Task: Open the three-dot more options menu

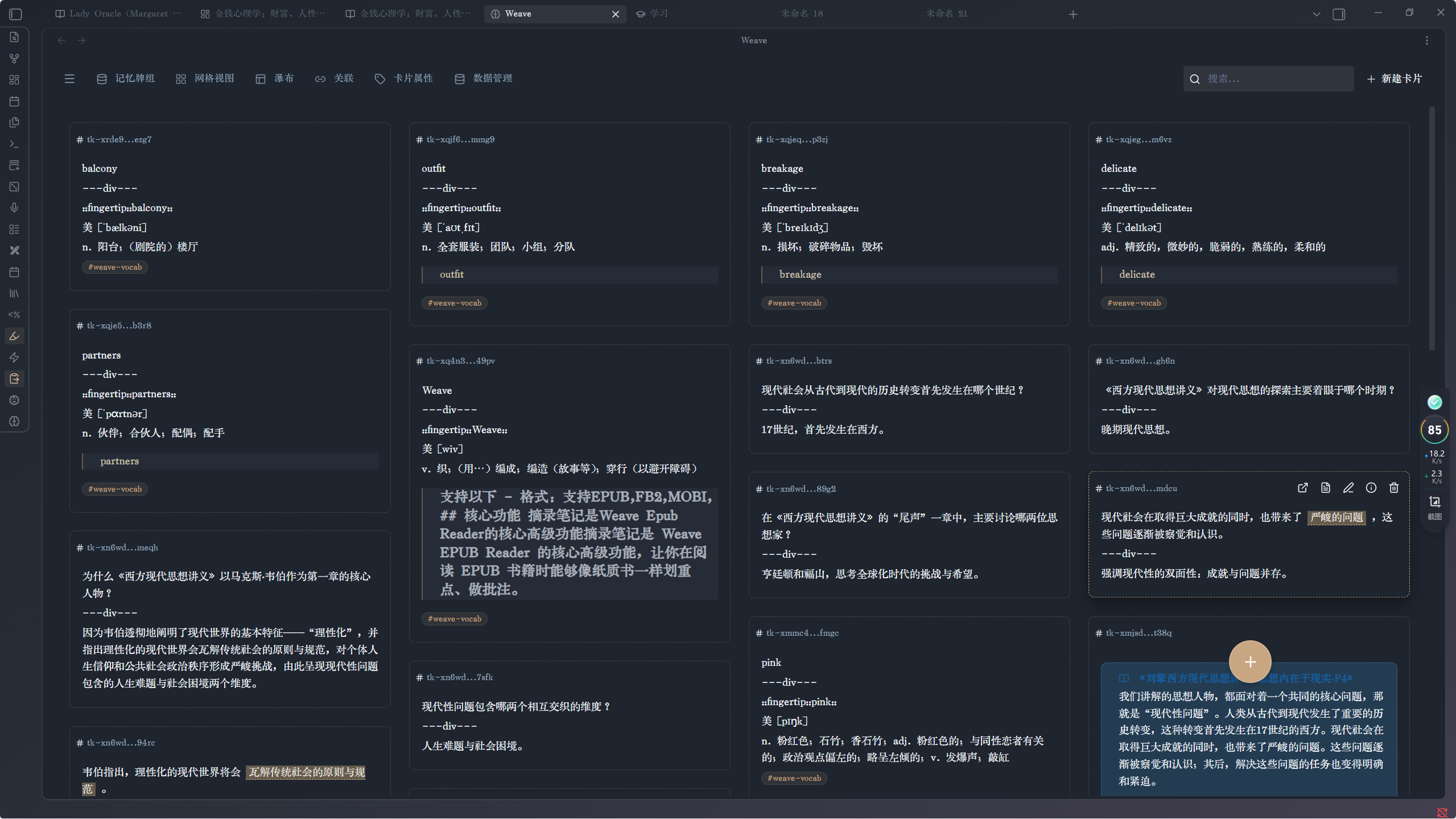Action: (x=1426, y=40)
